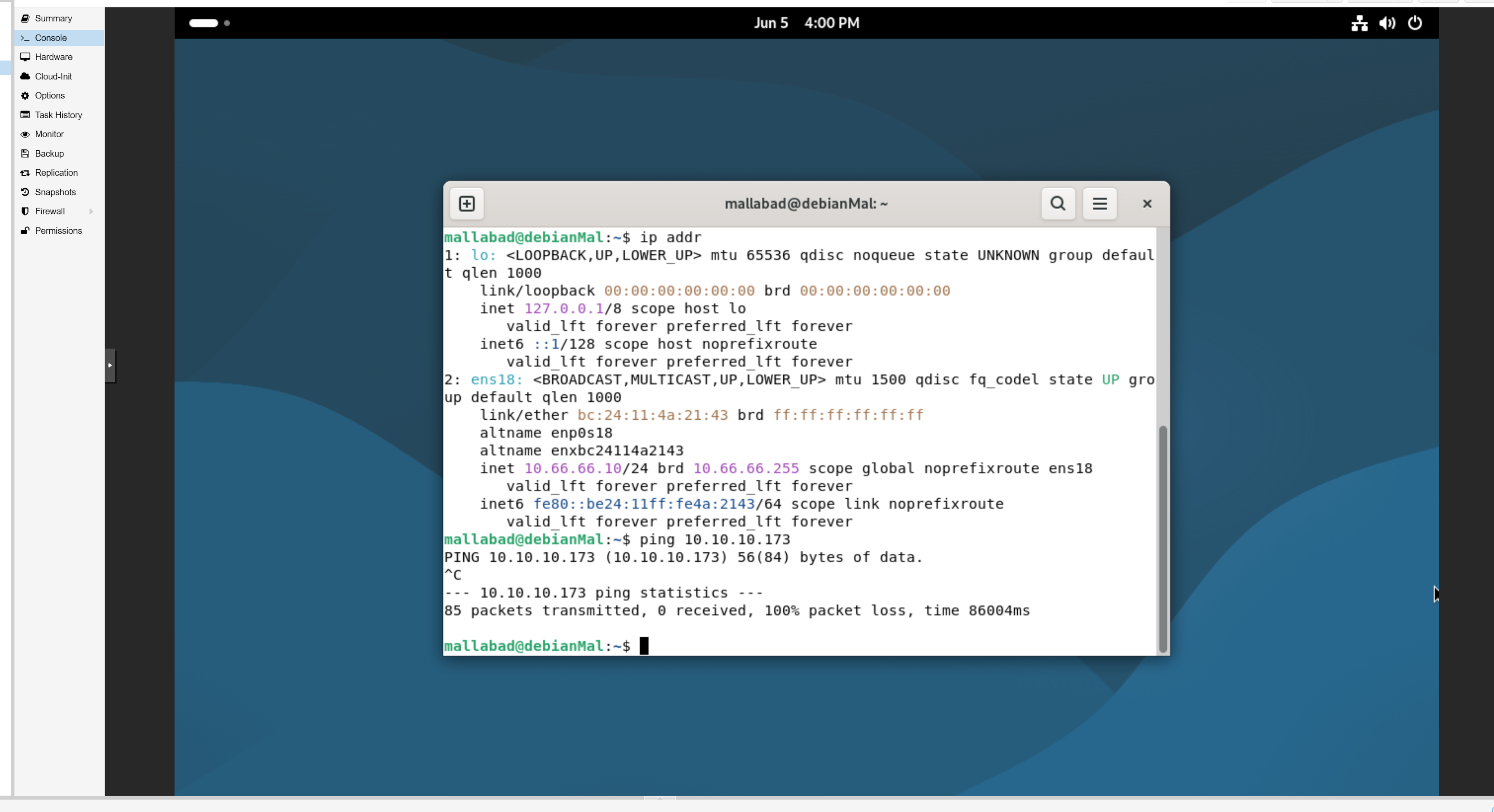Click the Backup floppy icon
1494x812 pixels.
coord(25,154)
